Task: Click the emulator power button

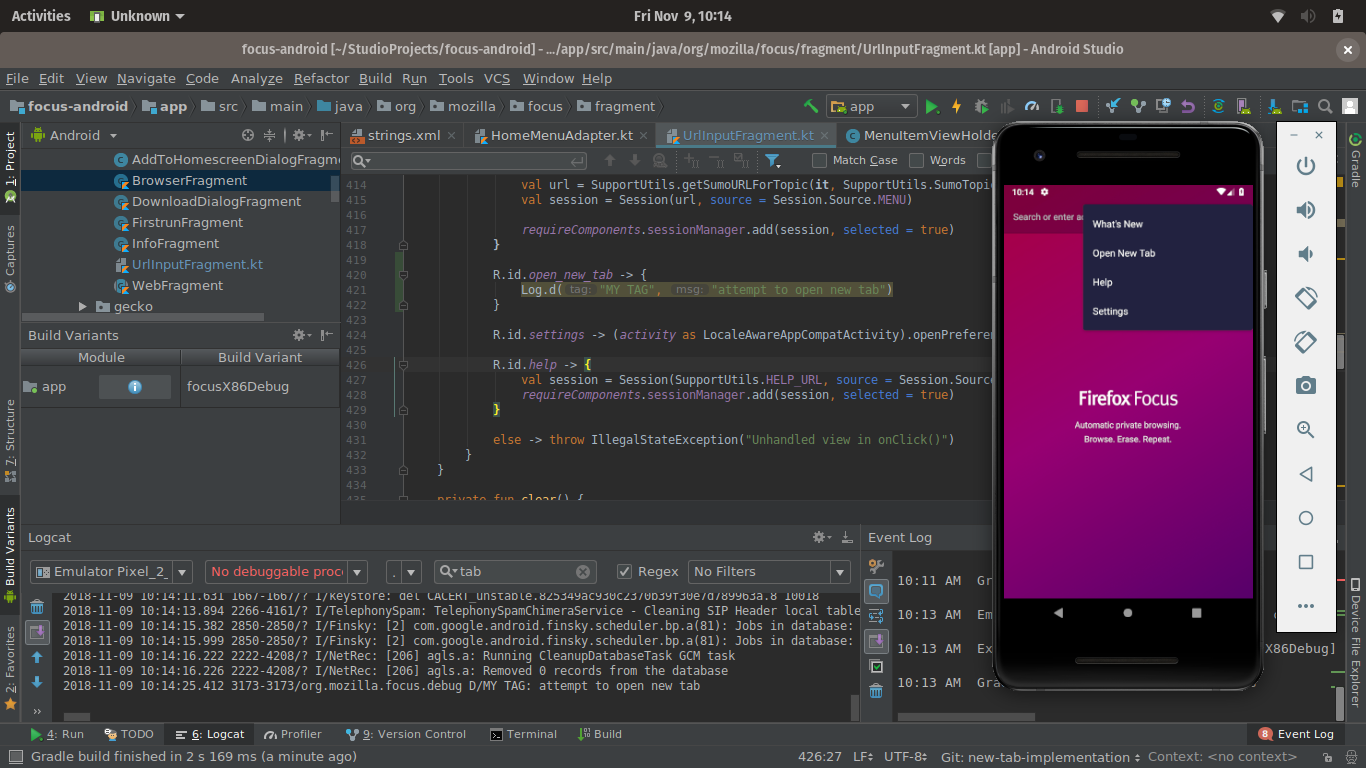Action: click(1305, 166)
